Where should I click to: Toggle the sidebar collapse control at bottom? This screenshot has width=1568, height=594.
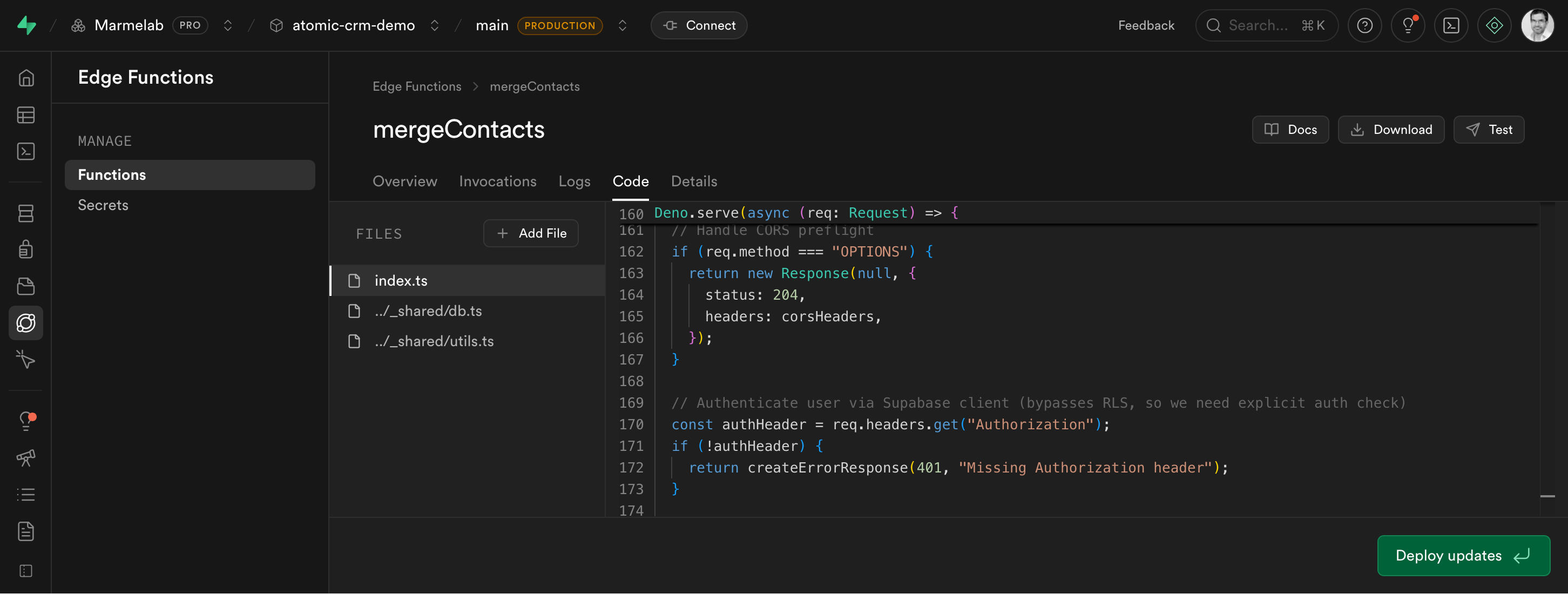click(x=25, y=571)
